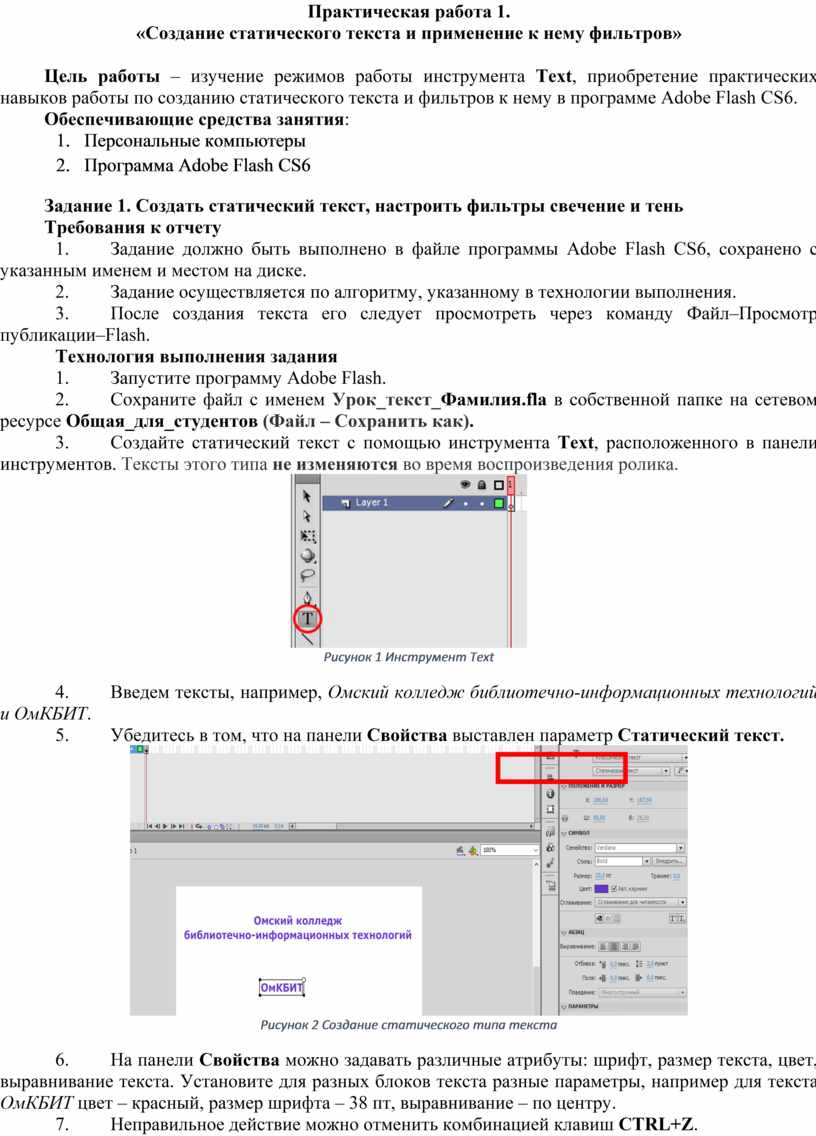816x1136 pixels.
Task: Click the Y position value in Properties
Action: [x=644, y=800]
